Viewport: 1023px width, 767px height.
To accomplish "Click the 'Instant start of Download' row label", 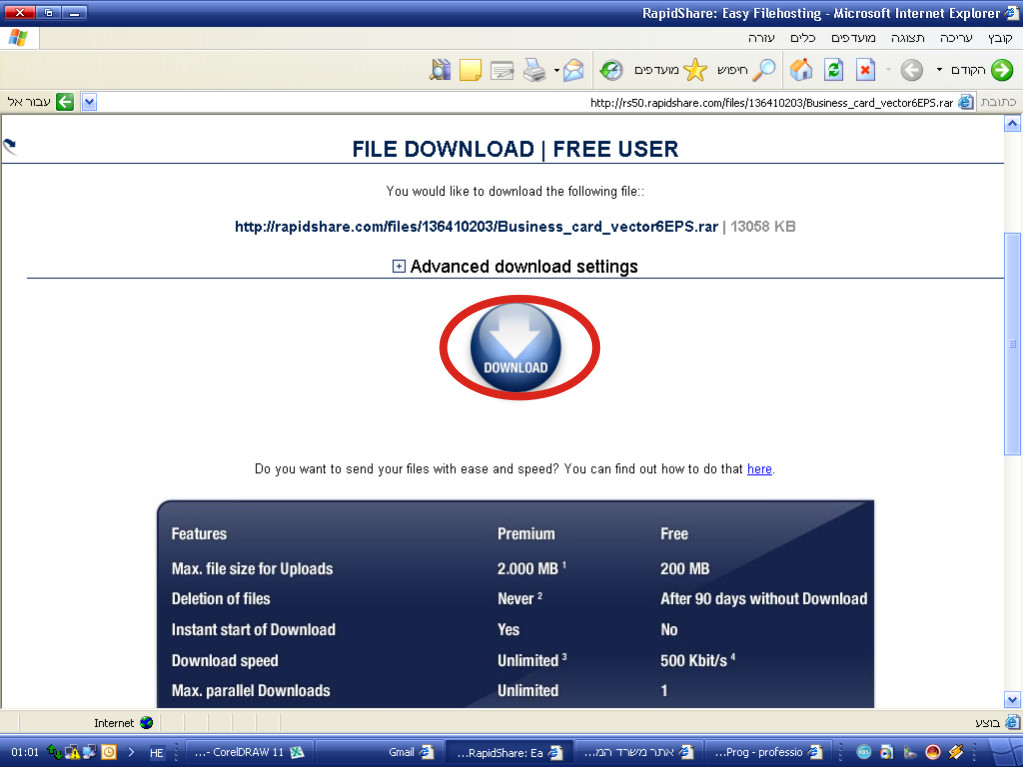I will pos(253,630).
